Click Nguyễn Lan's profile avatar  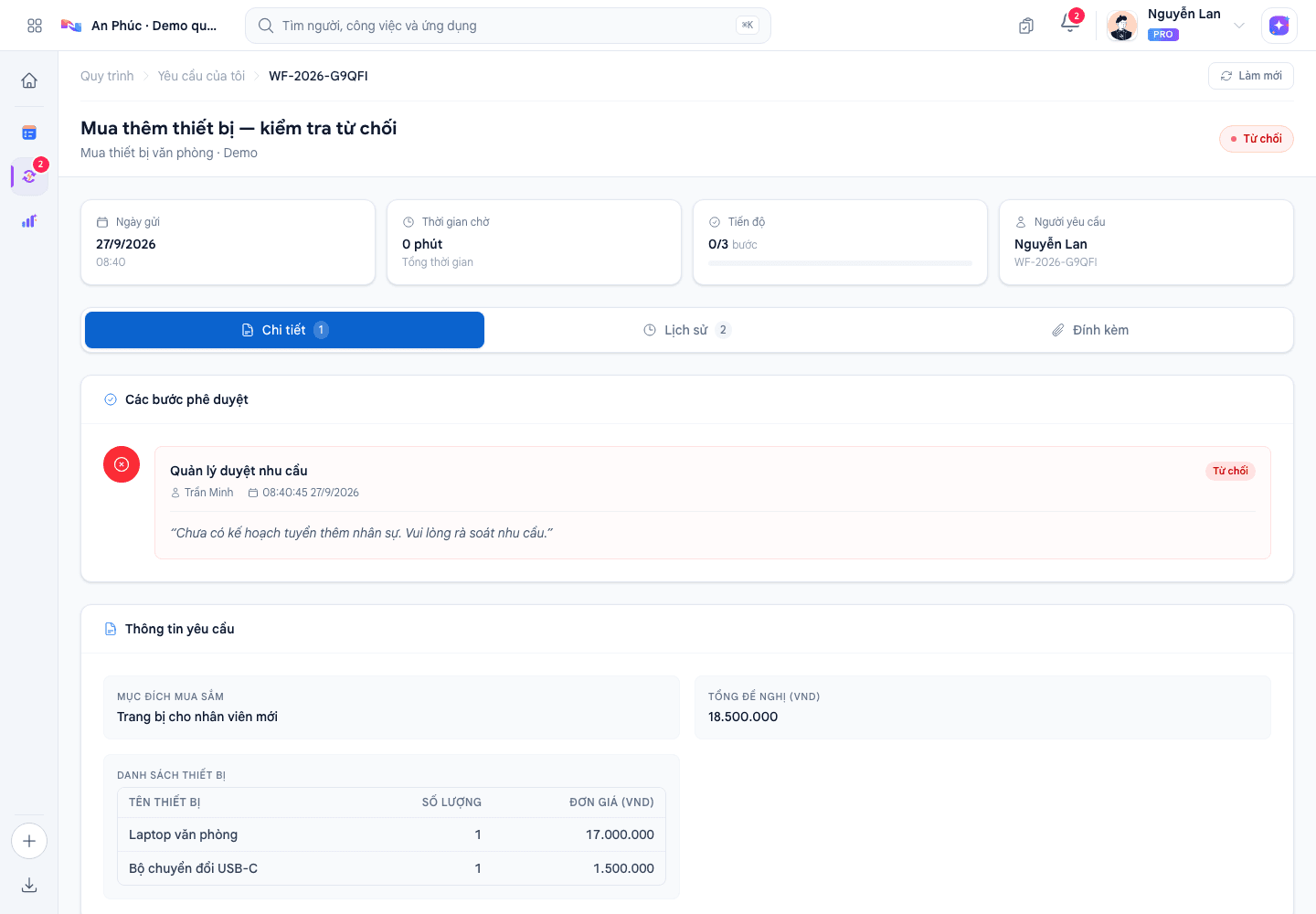1122,26
